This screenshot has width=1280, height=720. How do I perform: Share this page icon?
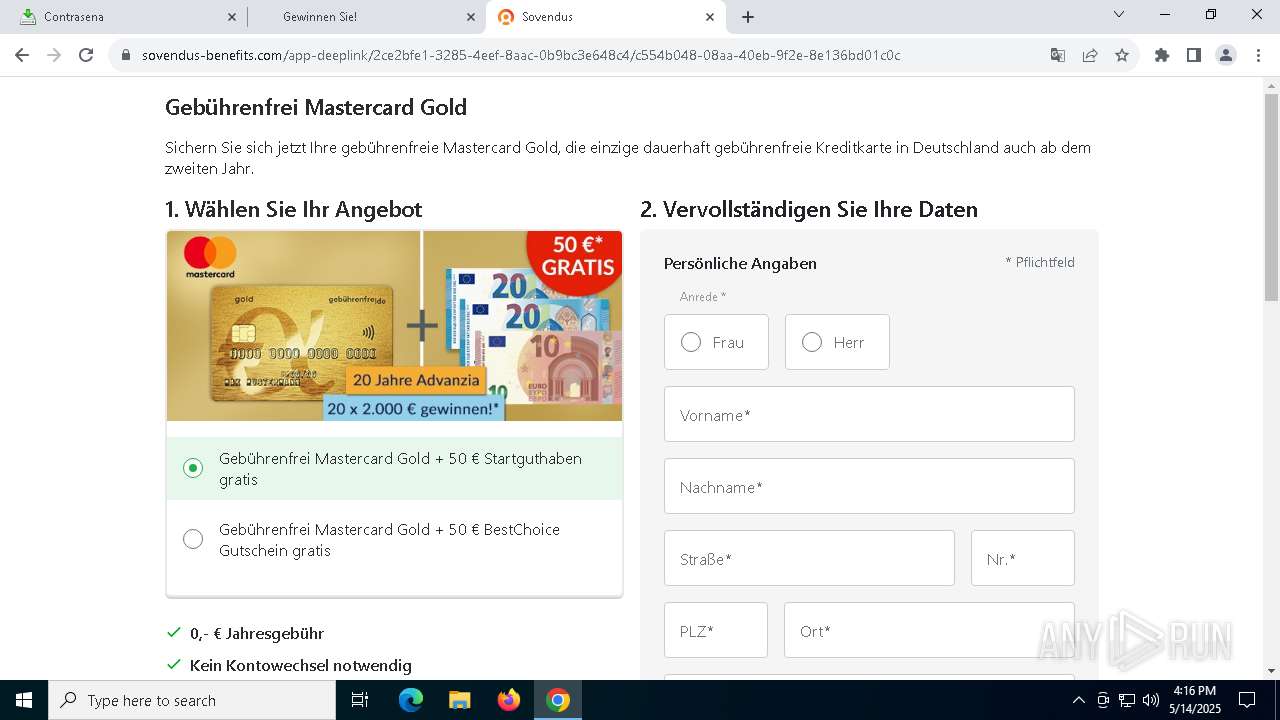point(1090,55)
